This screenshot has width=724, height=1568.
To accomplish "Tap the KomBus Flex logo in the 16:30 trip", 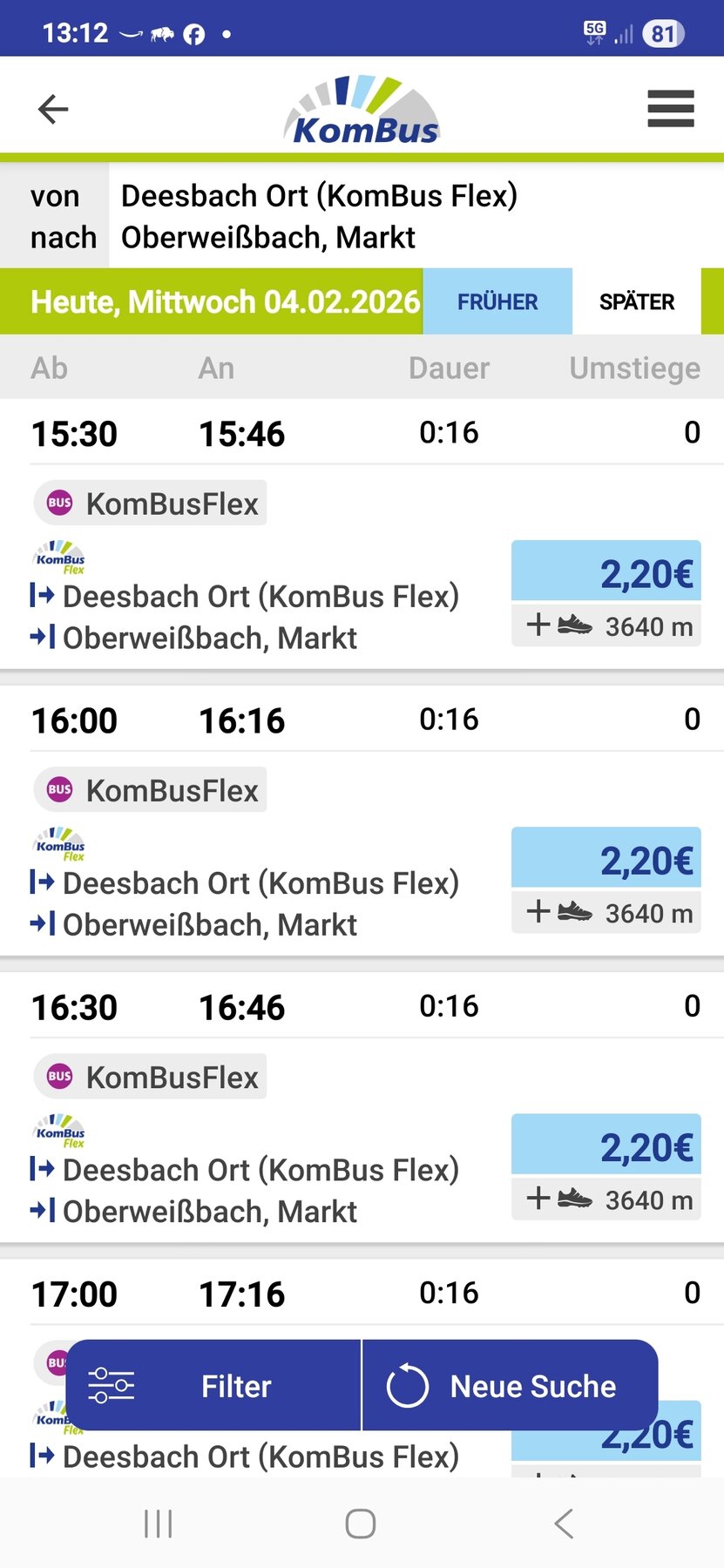I will coord(60,1132).
